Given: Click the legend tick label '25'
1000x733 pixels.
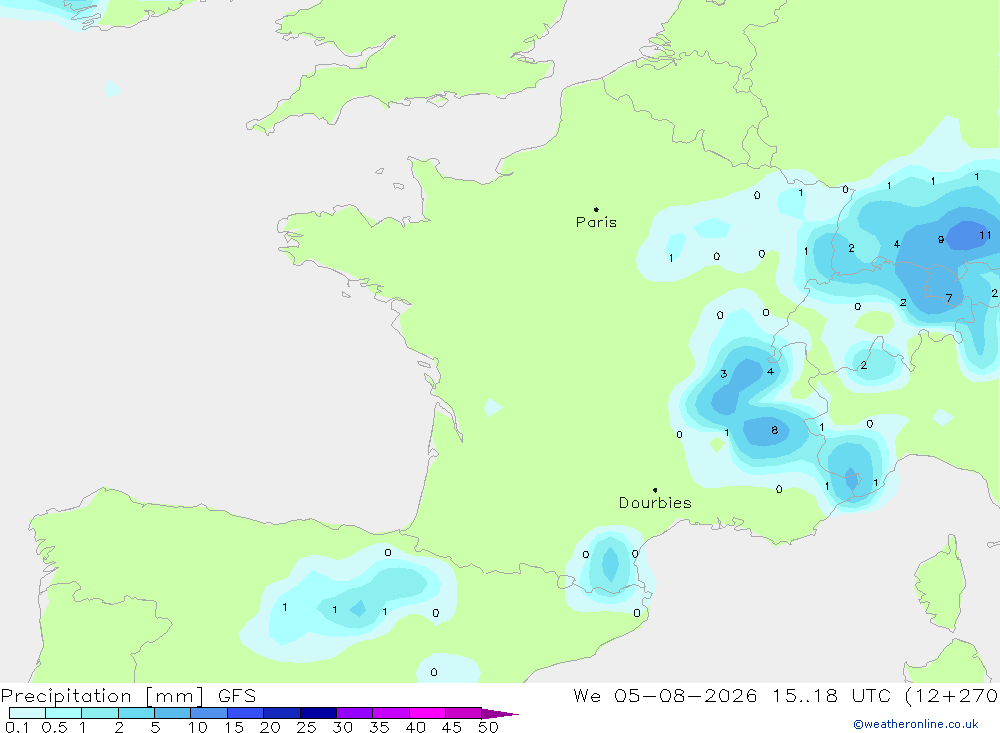Looking at the screenshot, I should point(306,727).
